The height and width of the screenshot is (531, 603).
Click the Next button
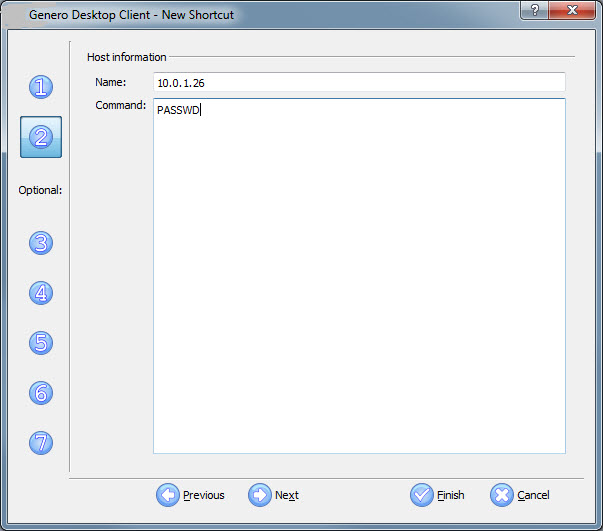pyautogui.click(x=273, y=495)
